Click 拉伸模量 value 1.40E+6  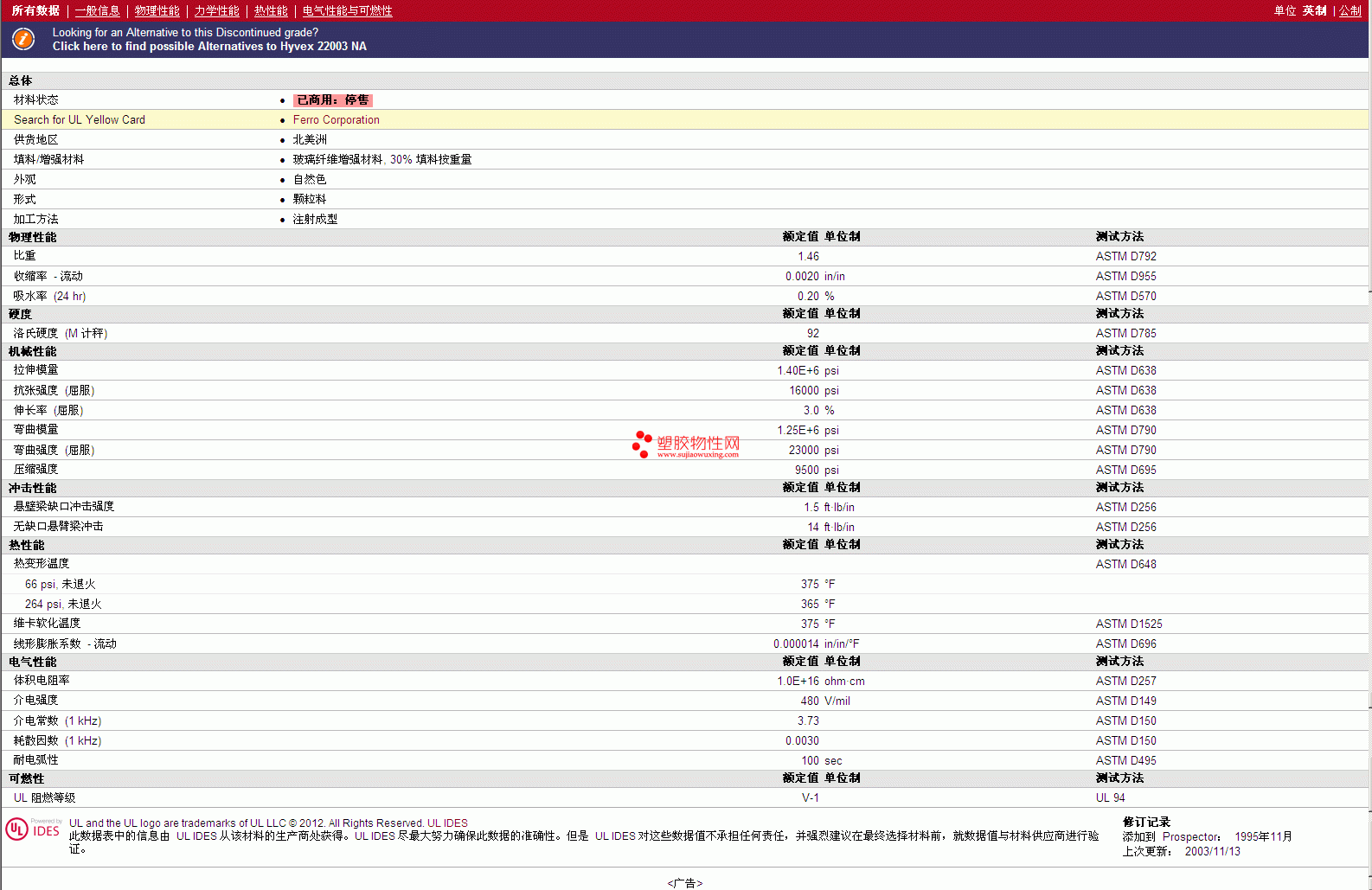(x=798, y=371)
